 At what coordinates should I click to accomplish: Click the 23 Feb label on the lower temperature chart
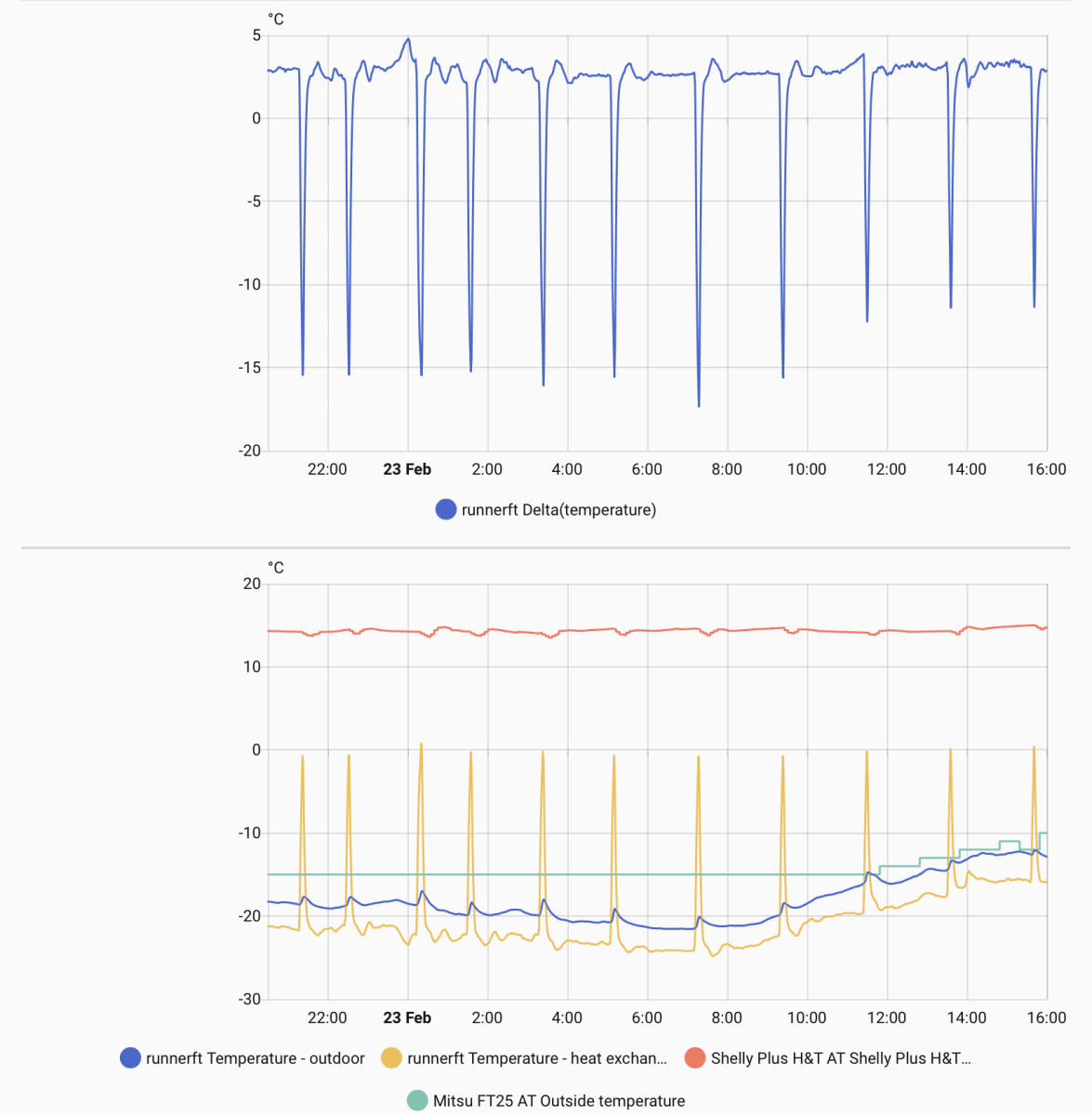click(x=407, y=1017)
